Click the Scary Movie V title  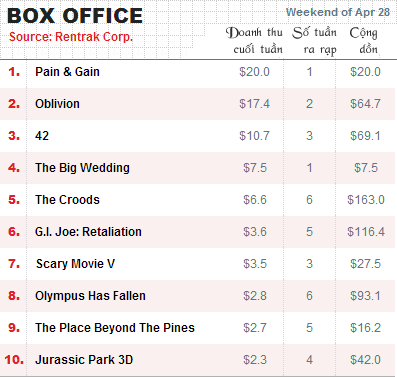coord(75,264)
